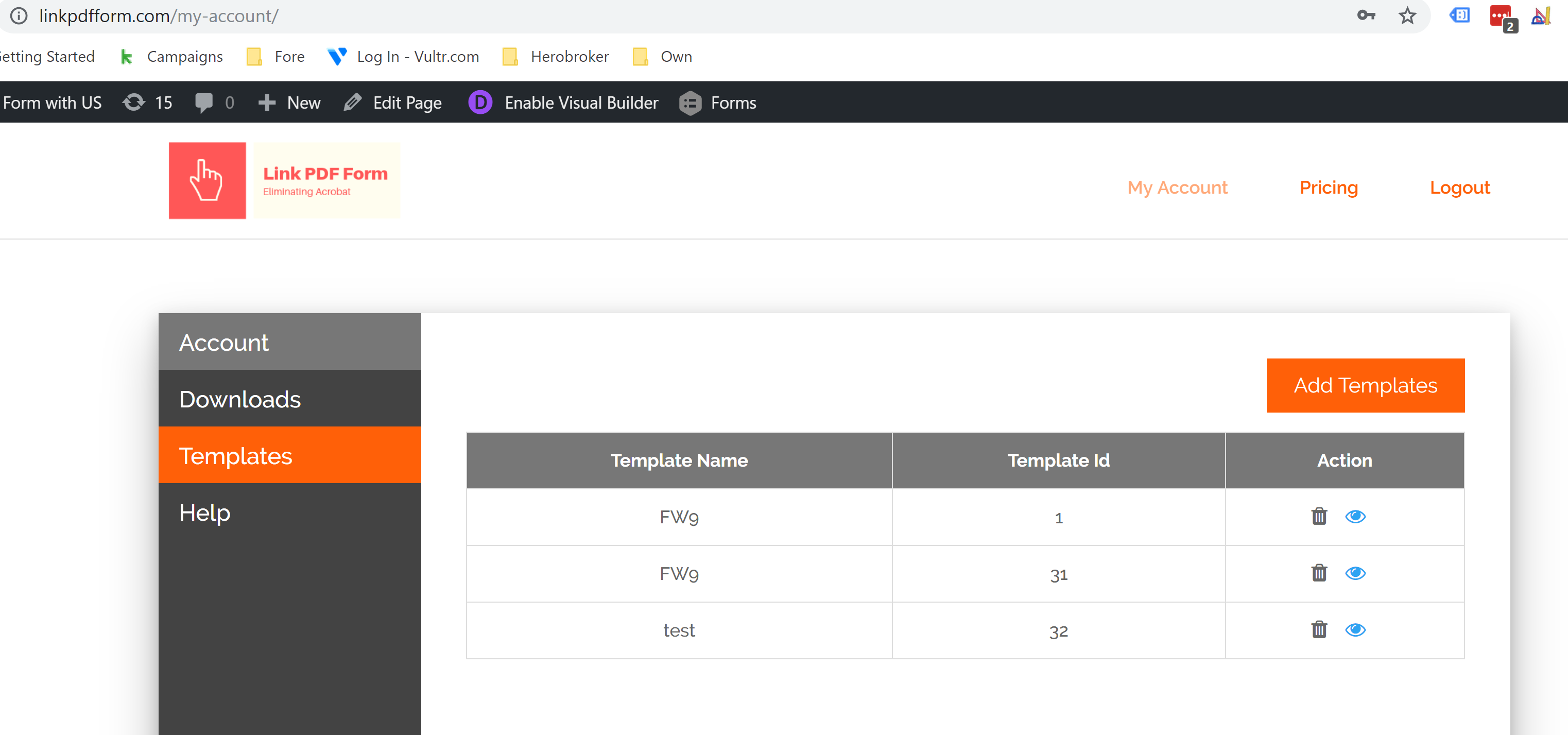Click the saved password key icon
The image size is (1568, 735).
tap(1366, 16)
